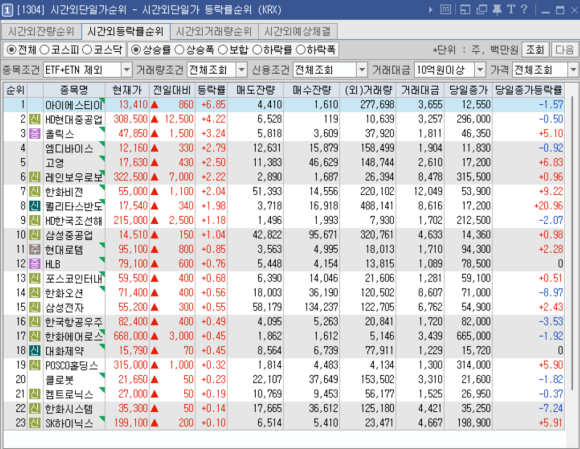Click the 증 badge beside 홀릭스
The height and width of the screenshot is (449, 580).
(x=35, y=134)
